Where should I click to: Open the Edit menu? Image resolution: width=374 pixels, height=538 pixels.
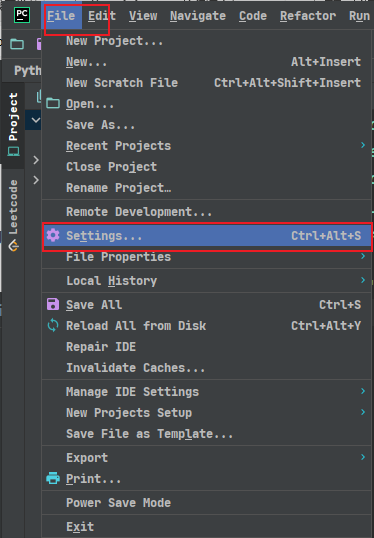(102, 16)
